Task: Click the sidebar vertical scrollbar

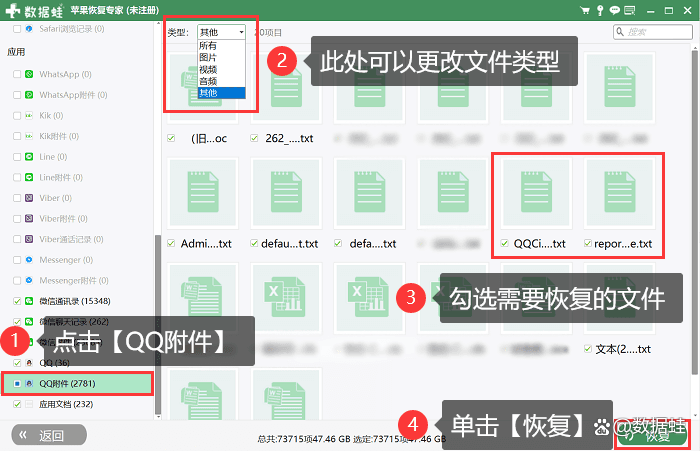Action: coord(158,324)
